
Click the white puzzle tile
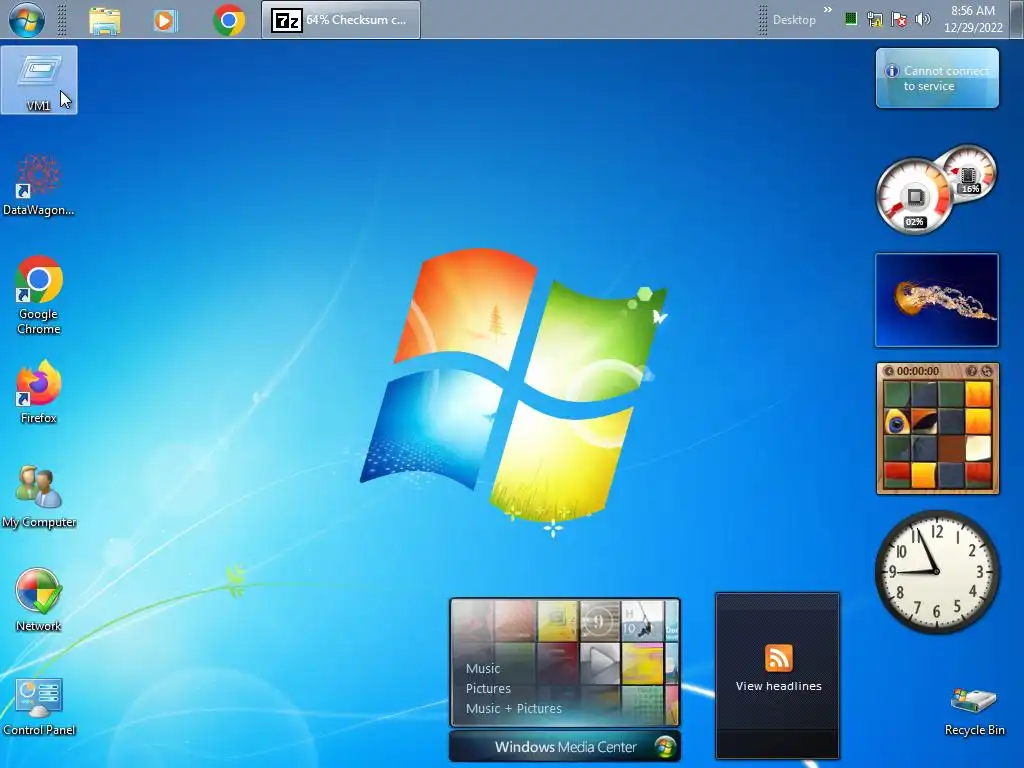978,449
